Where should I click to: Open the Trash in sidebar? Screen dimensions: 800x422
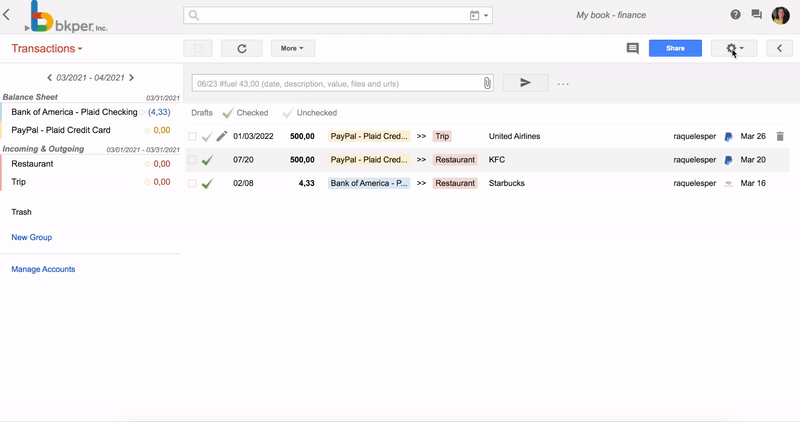coord(21,212)
